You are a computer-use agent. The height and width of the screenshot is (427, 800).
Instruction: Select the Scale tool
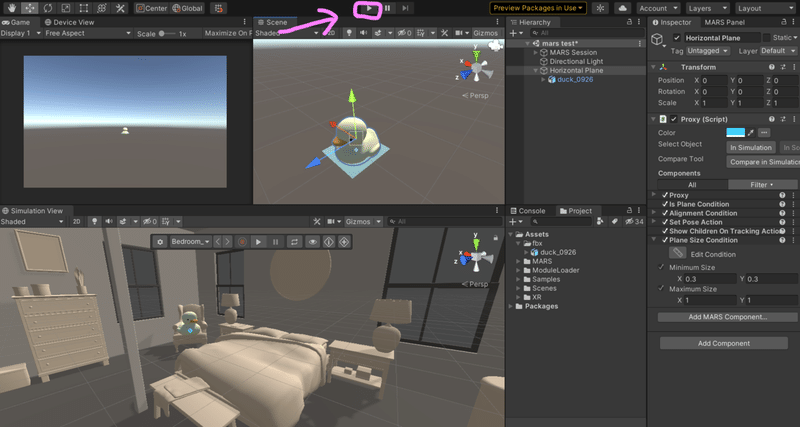coord(65,8)
